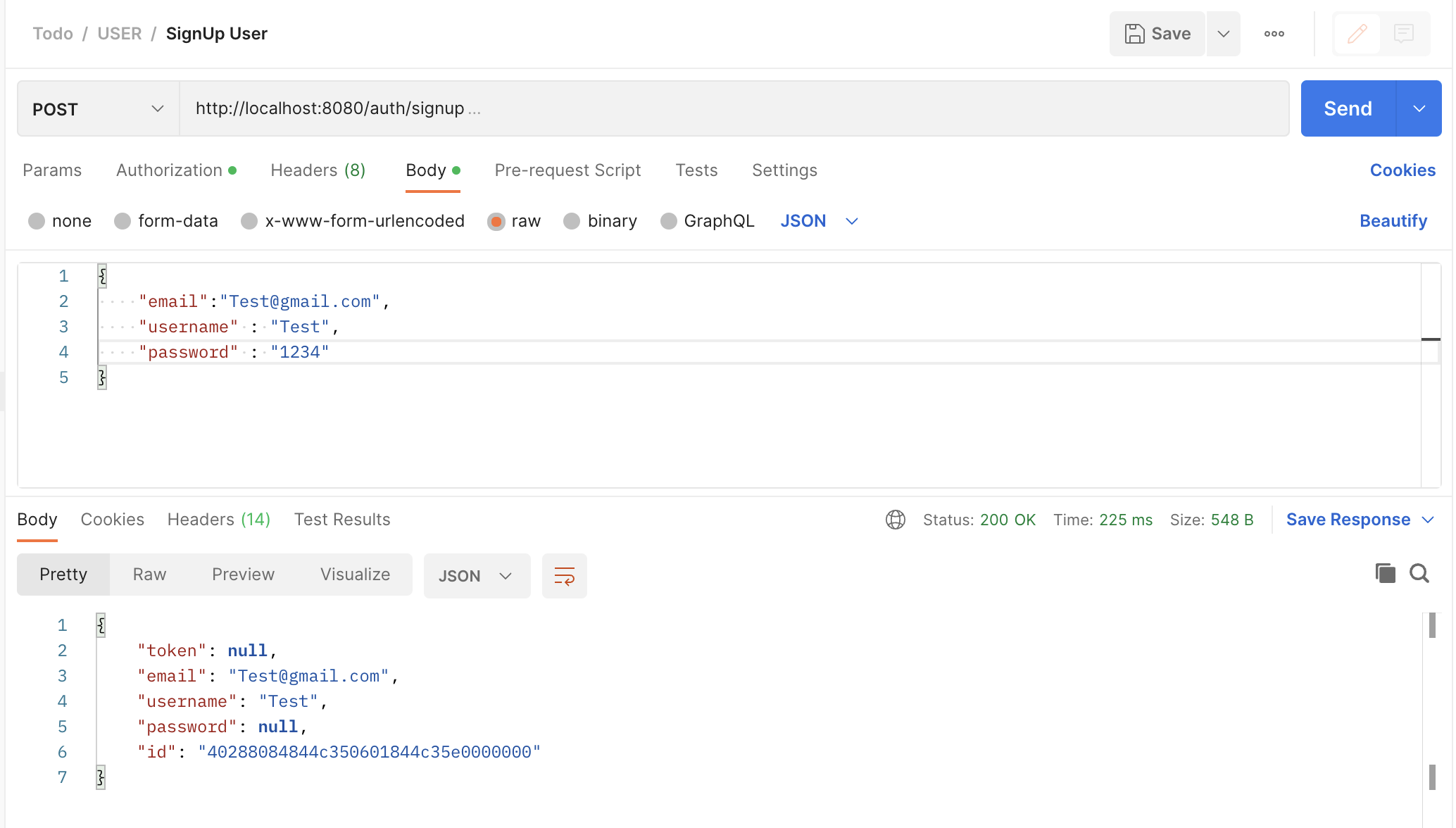Open the POST method dropdown
1456x828 pixels.
coord(156,108)
